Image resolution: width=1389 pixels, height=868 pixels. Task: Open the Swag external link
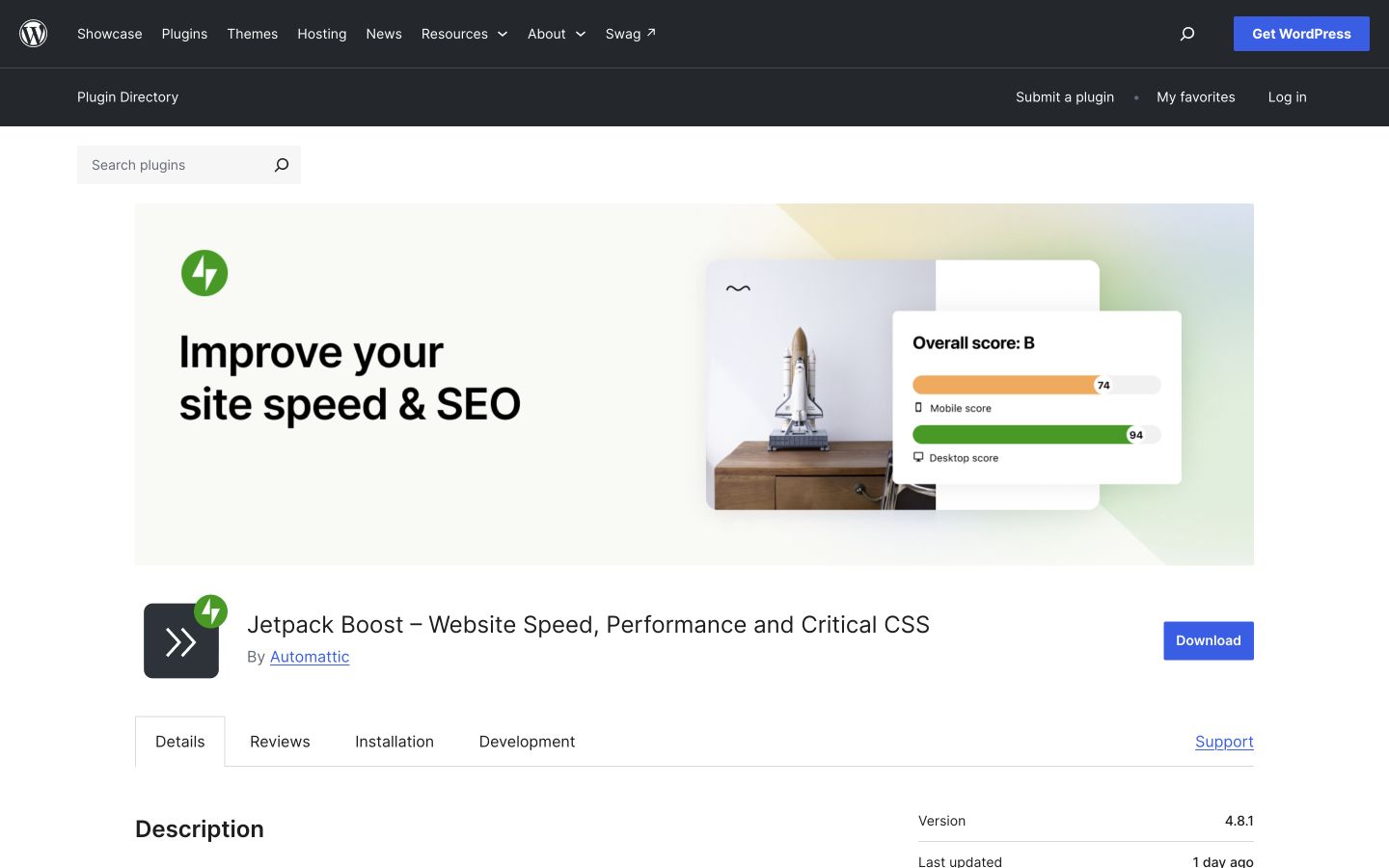(x=631, y=34)
